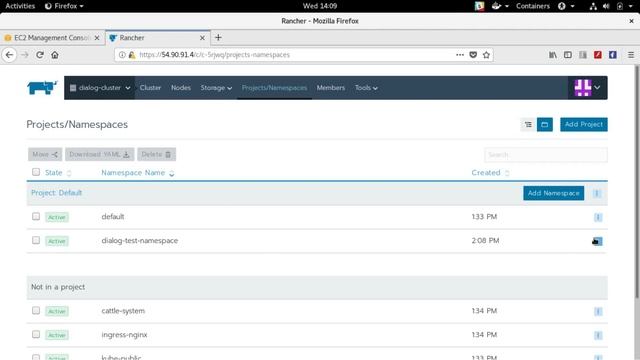The width and height of the screenshot is (640, 360).
Task: Open a new browser tab with plus
Action: (218, 38)
